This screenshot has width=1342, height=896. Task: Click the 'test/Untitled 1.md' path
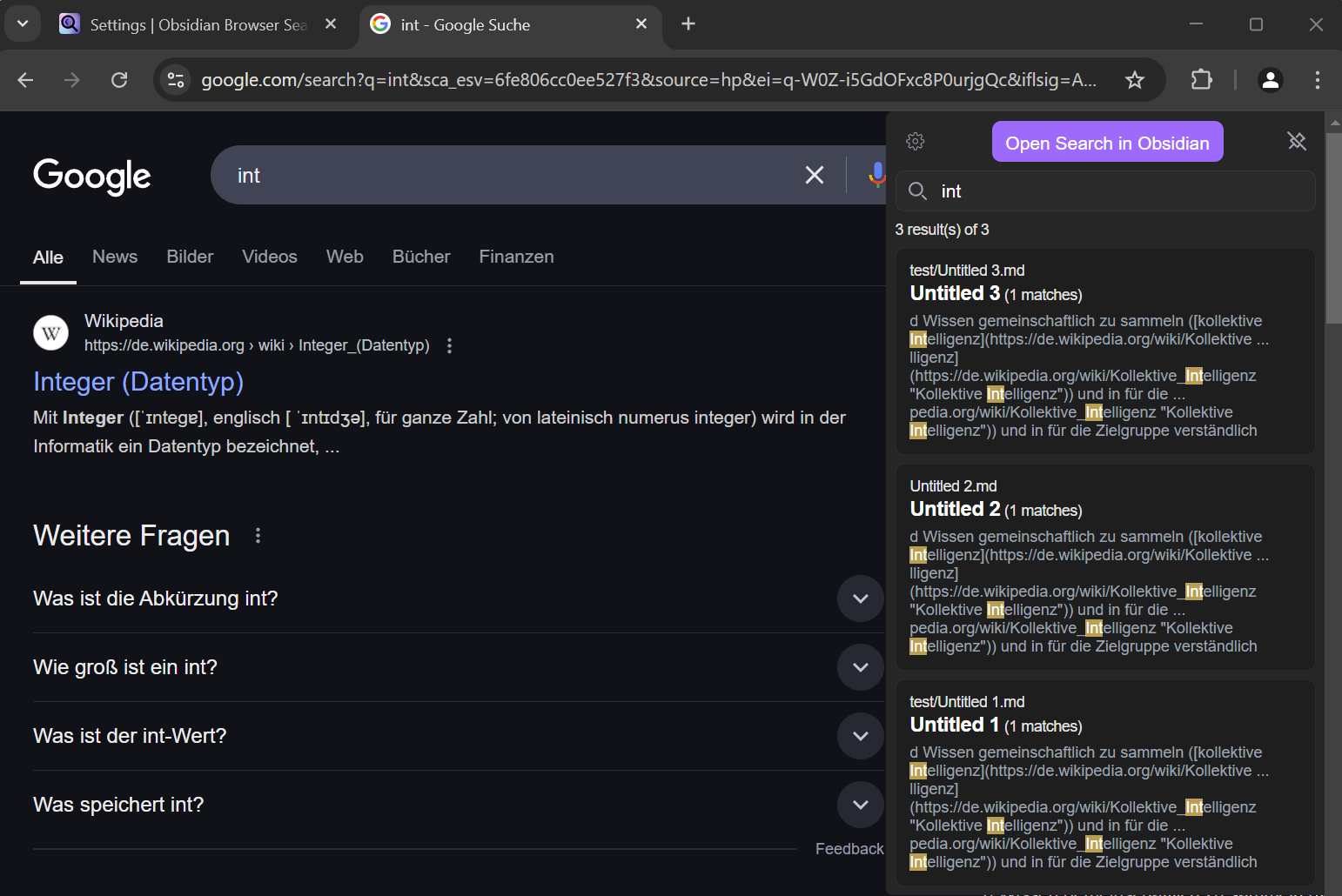pos(967,702)
